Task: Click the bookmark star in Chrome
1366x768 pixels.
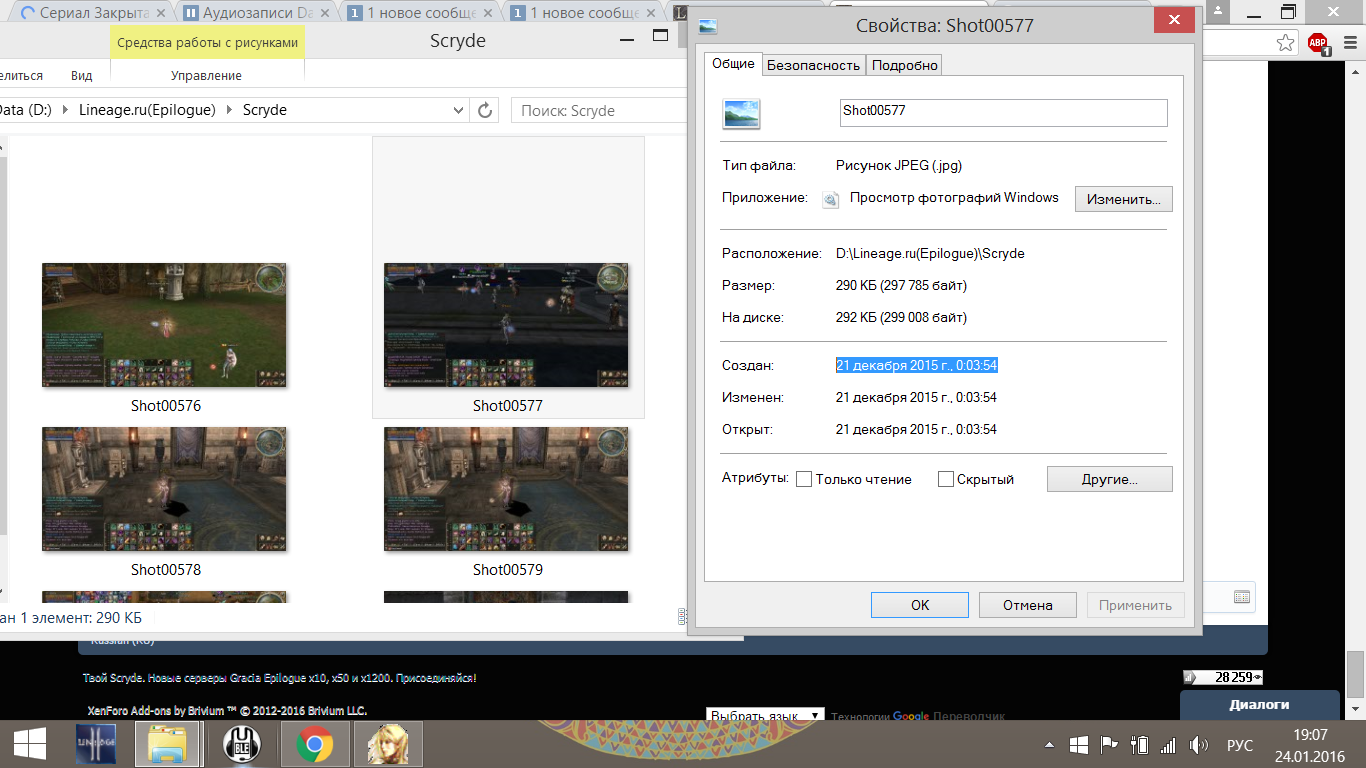Action: 1285,42
